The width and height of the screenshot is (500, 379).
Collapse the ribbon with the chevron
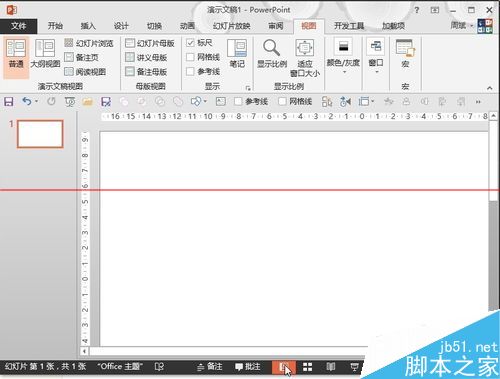489,88
